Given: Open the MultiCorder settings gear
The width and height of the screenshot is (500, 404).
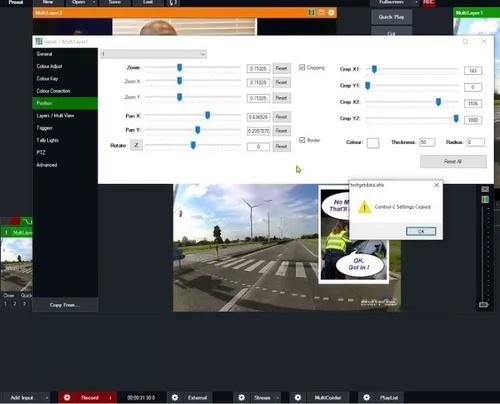Looking at the screenshot, I should point(298,398).
